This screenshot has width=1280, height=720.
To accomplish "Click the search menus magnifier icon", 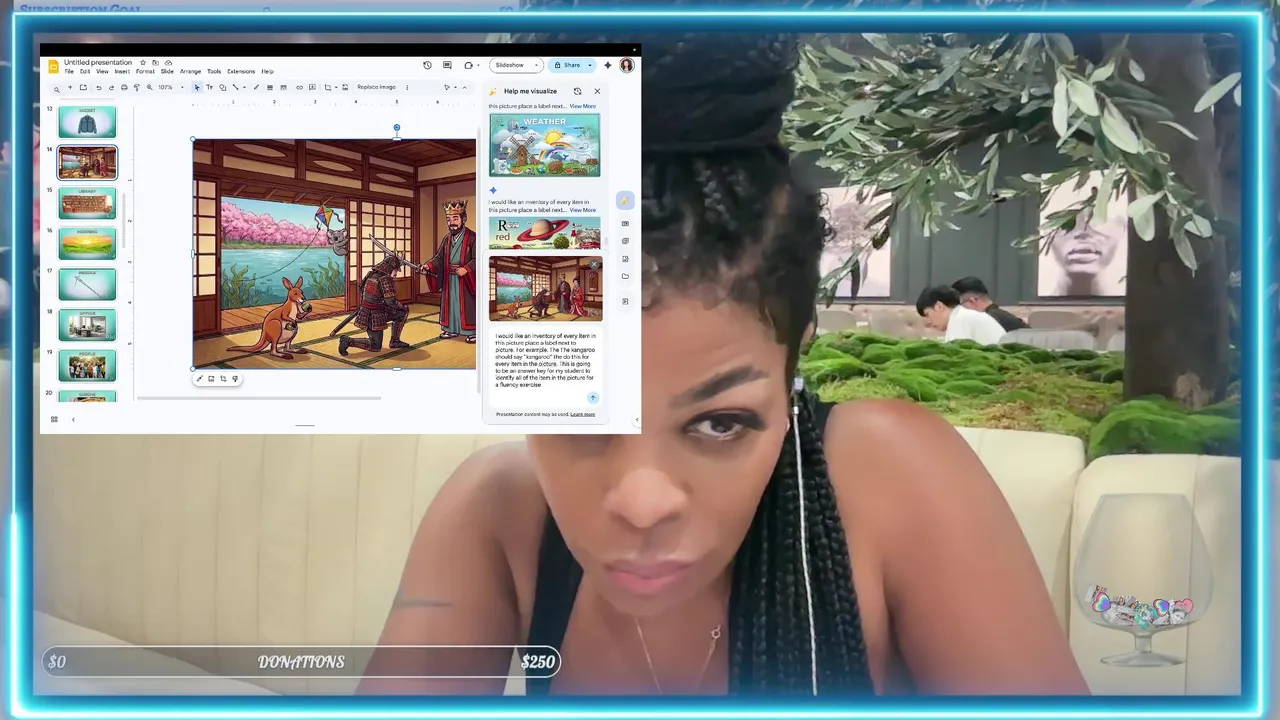I will point(56,88).
